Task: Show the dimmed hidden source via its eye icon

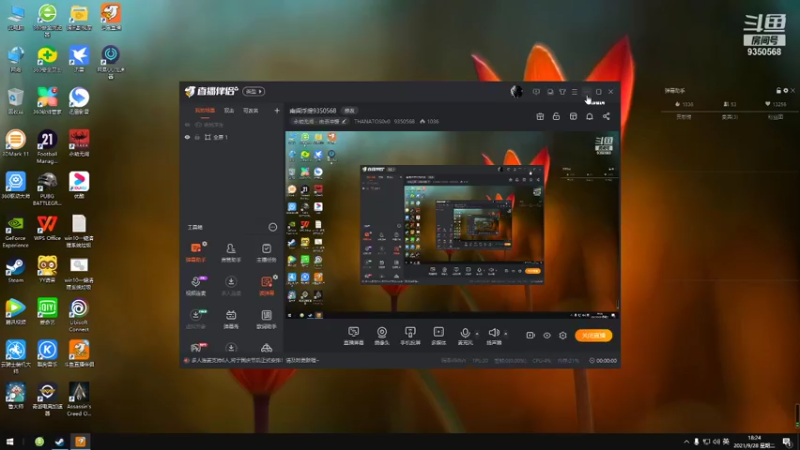Action: [x=187, y=124]
